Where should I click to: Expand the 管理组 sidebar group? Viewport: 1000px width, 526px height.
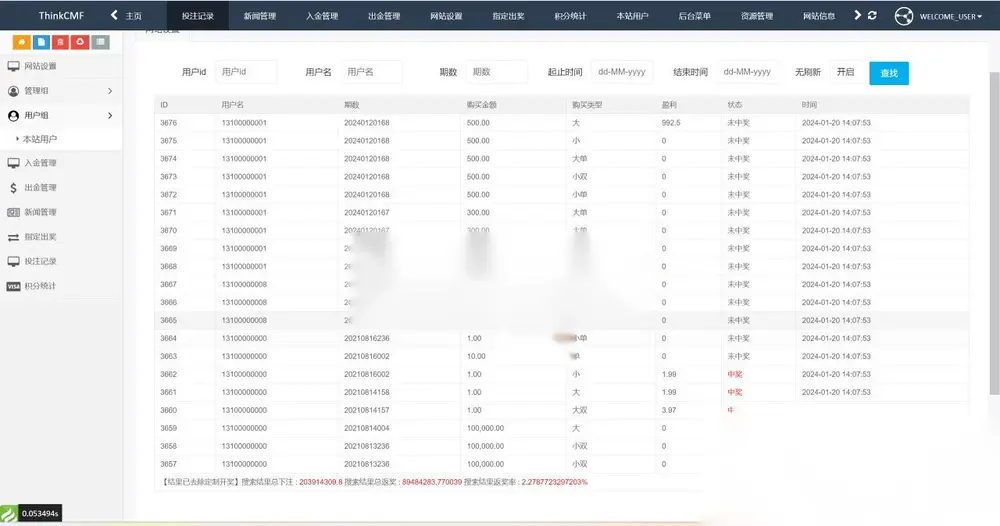61,91
